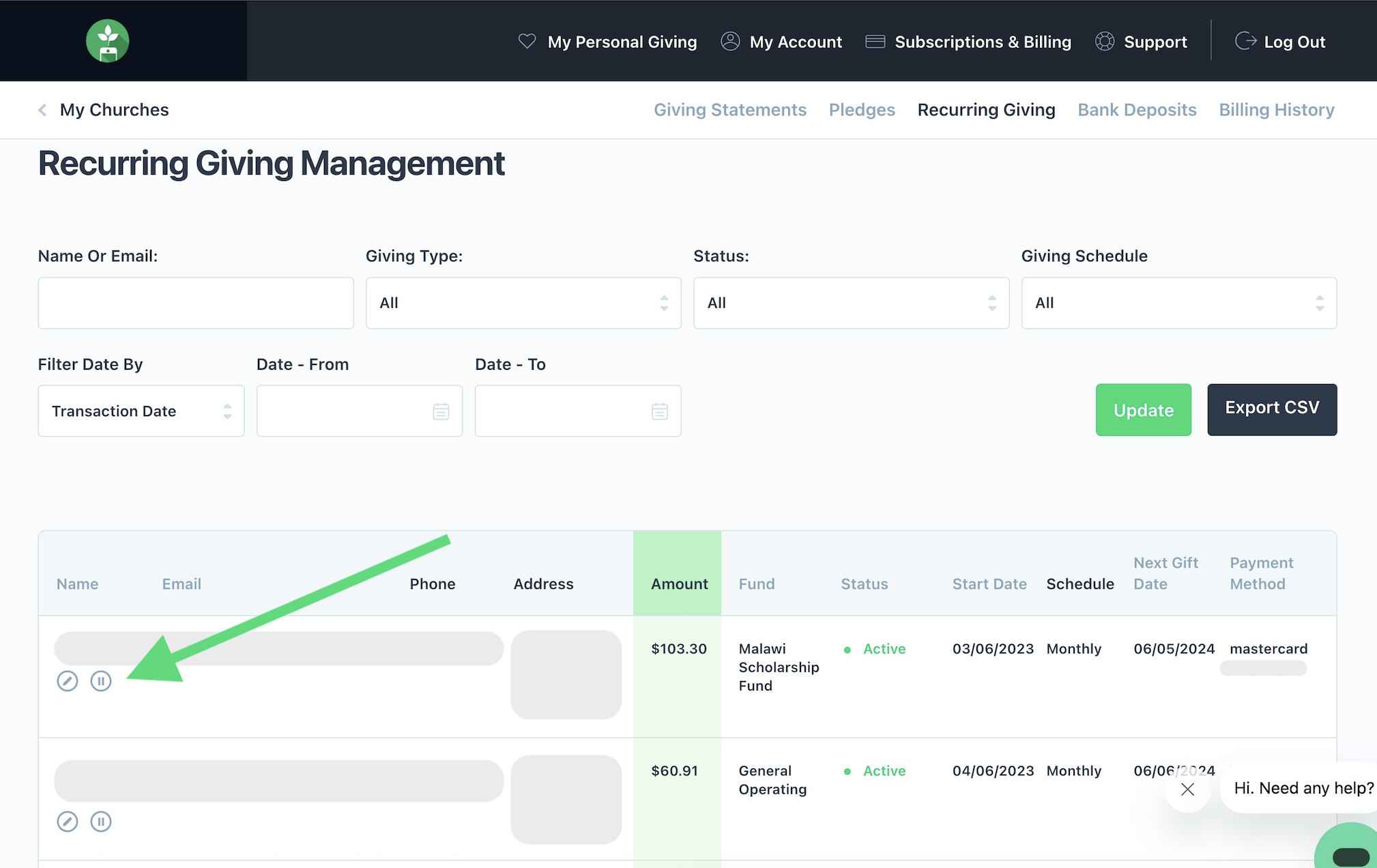Click the user icon beside My Account
The image size is (1377, 868).
click(730, 41)
